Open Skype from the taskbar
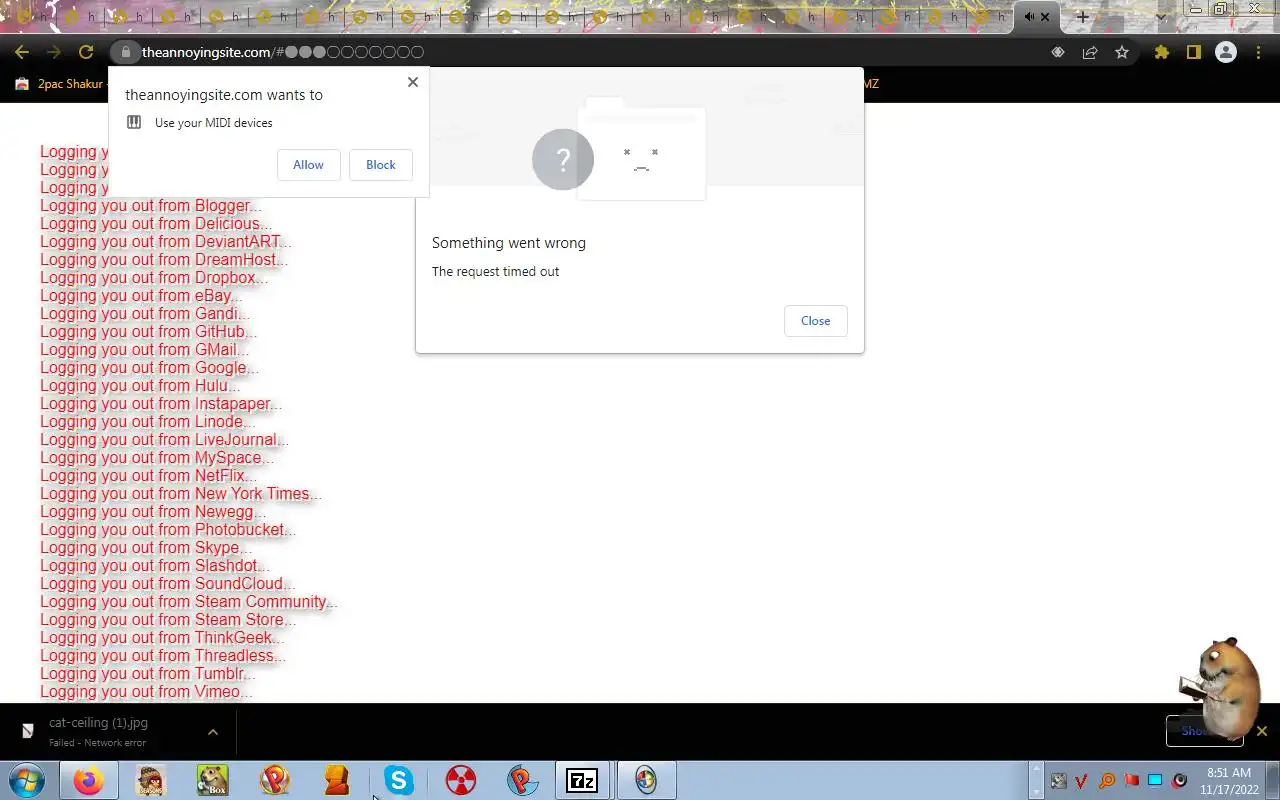Image resolution: width=1280 pixels, height=800 pixels. coord(399,780)
